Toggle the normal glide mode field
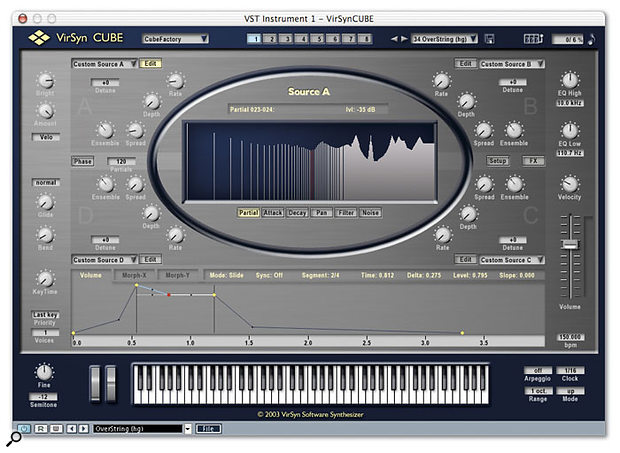This screenshot has width=620, height=453. (46, 183)
